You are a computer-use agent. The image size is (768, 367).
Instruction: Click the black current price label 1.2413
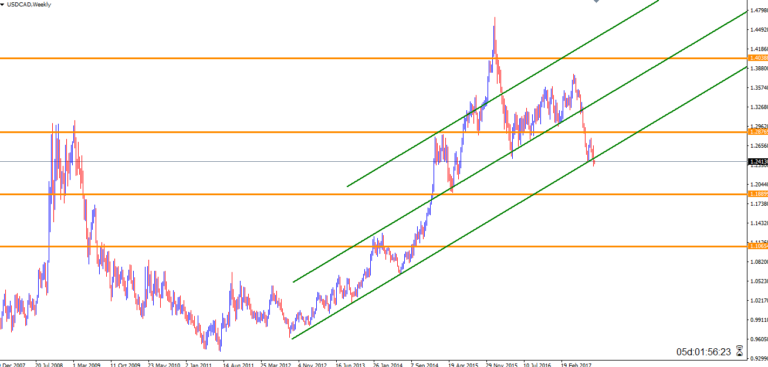[x=758, y=161]
